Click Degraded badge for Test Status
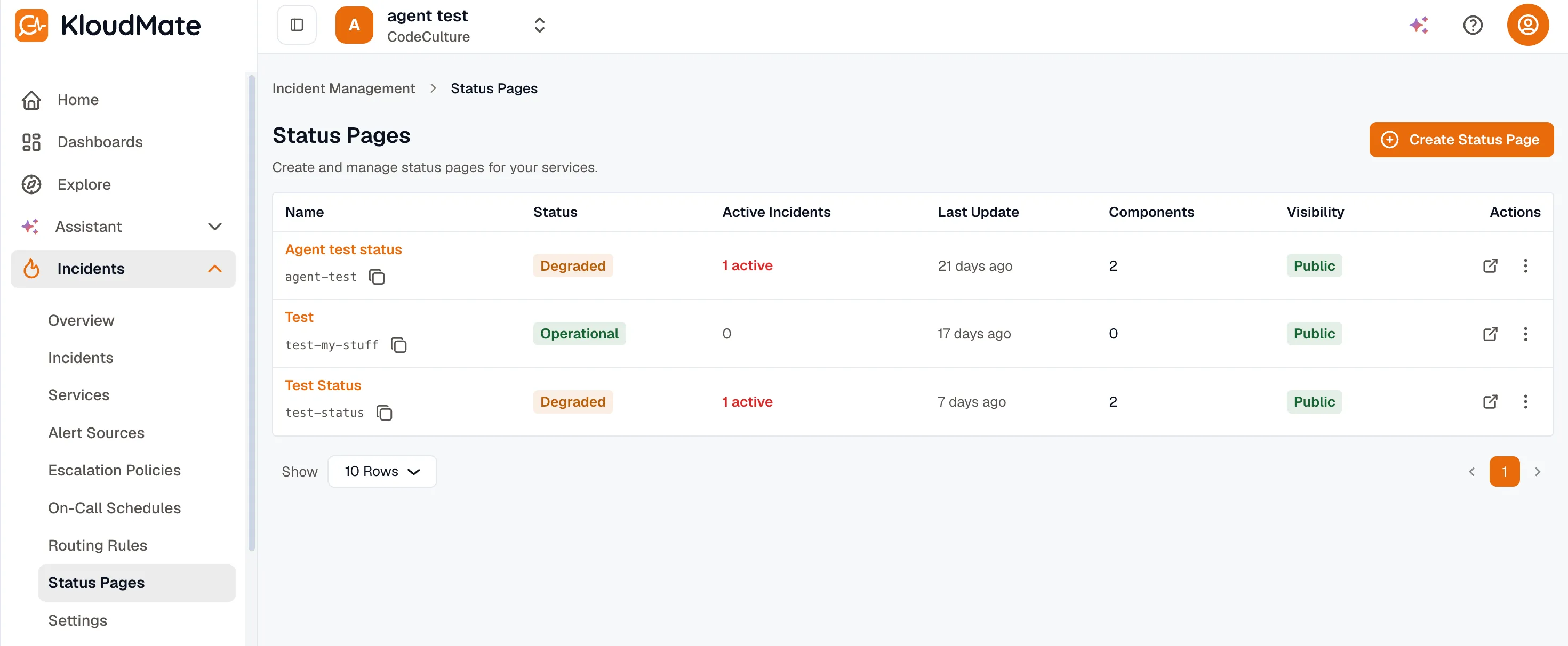 coord(573,401)
